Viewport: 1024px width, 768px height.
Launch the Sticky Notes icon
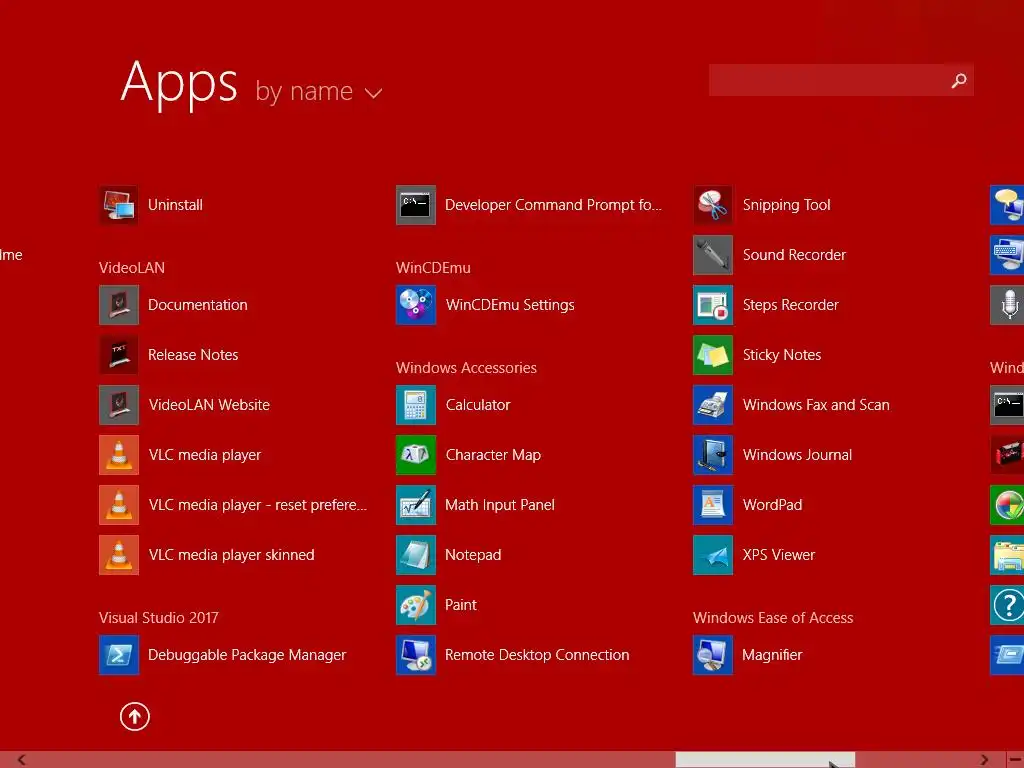click(x=712, y=355)
